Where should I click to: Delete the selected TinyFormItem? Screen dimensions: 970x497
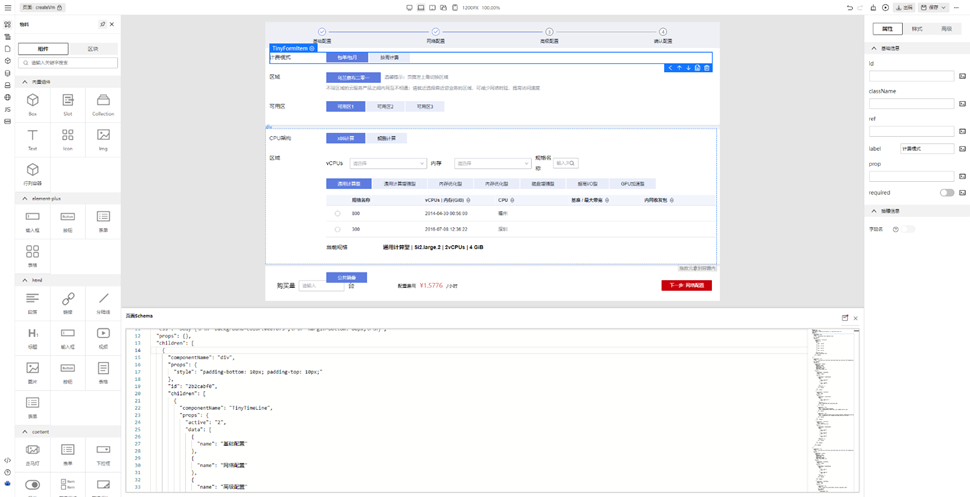[706, 68]
